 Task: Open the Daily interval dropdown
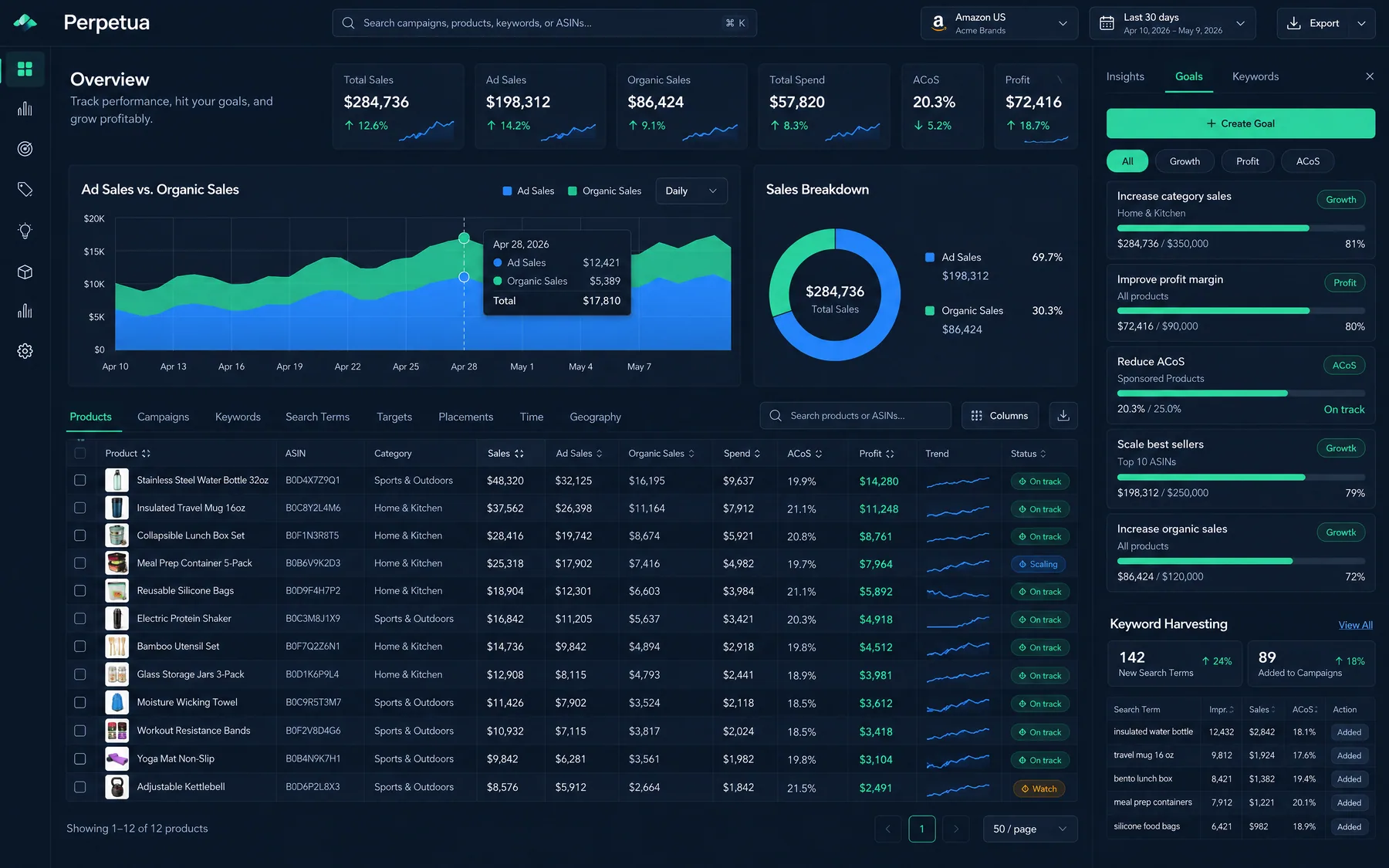point(691,191)
